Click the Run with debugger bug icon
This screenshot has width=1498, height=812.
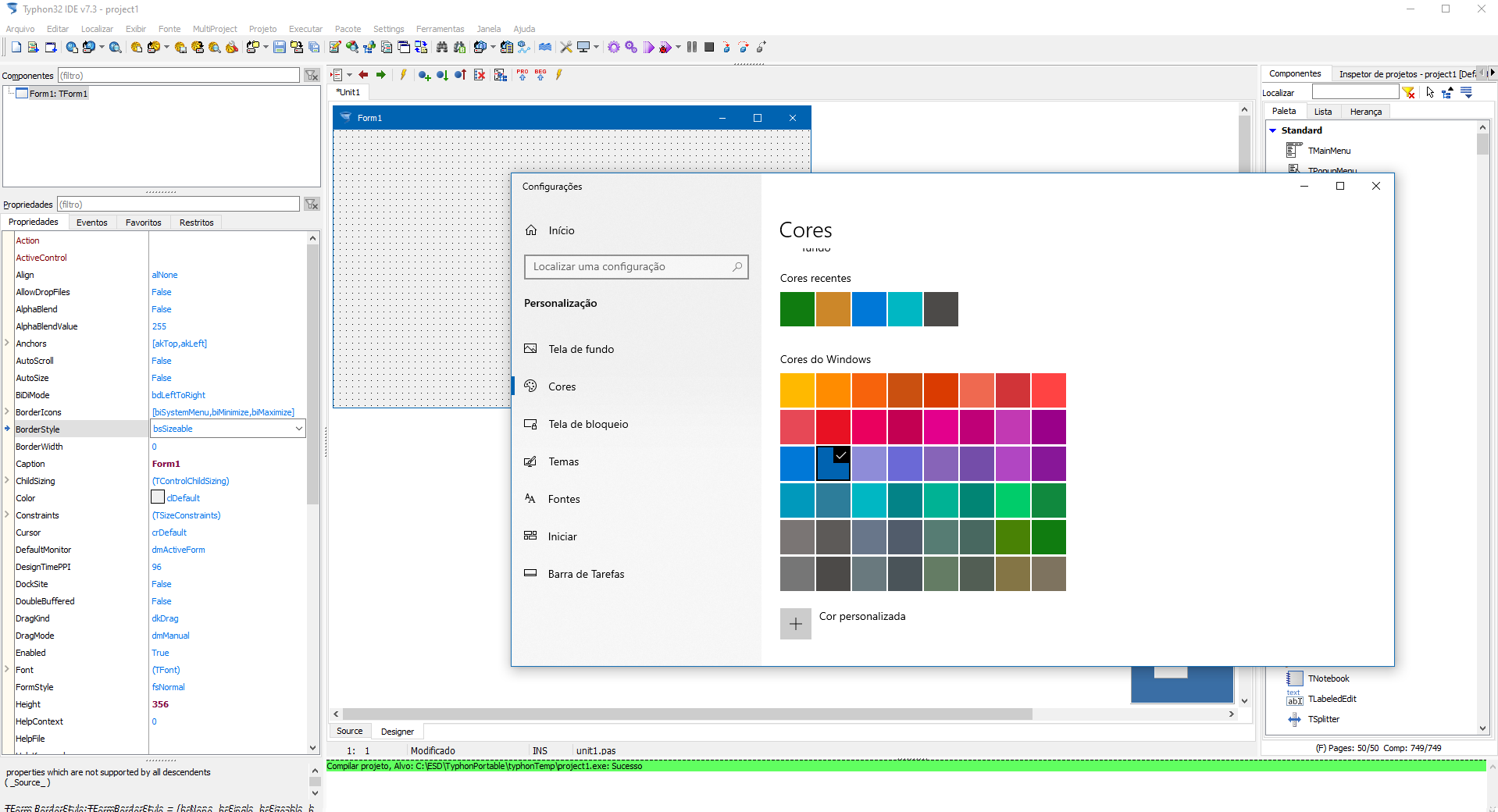(x=665, y=48)
